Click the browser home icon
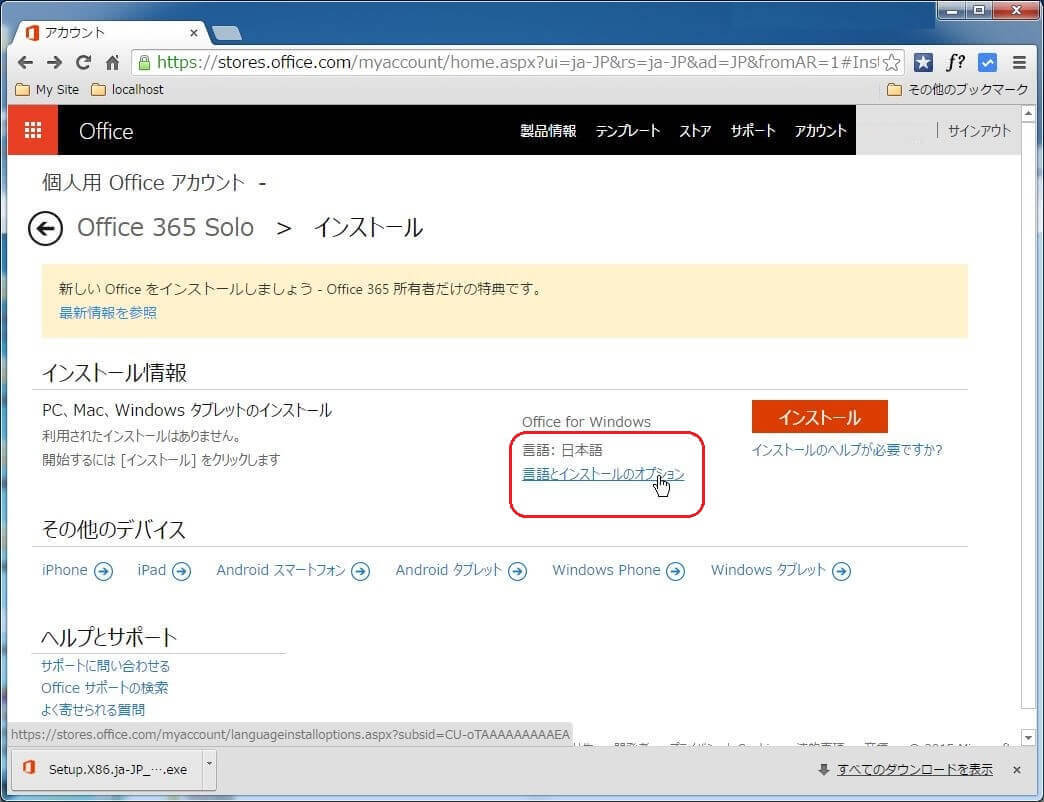1044x802 pixels. pyautogui.click(x=113, y=62)
